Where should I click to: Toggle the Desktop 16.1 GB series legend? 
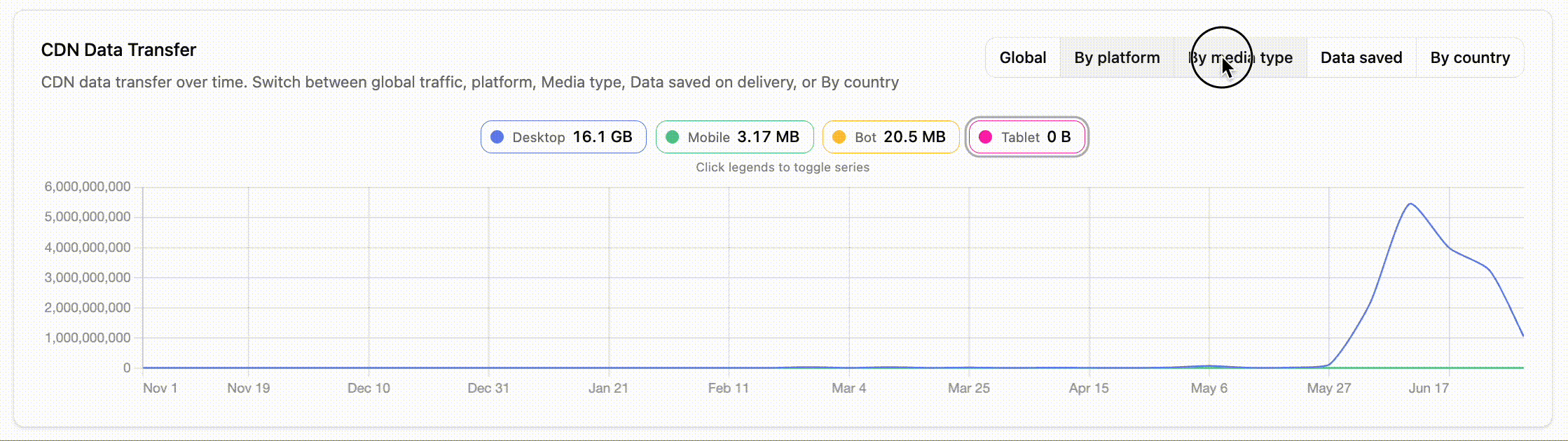point(563,136)
